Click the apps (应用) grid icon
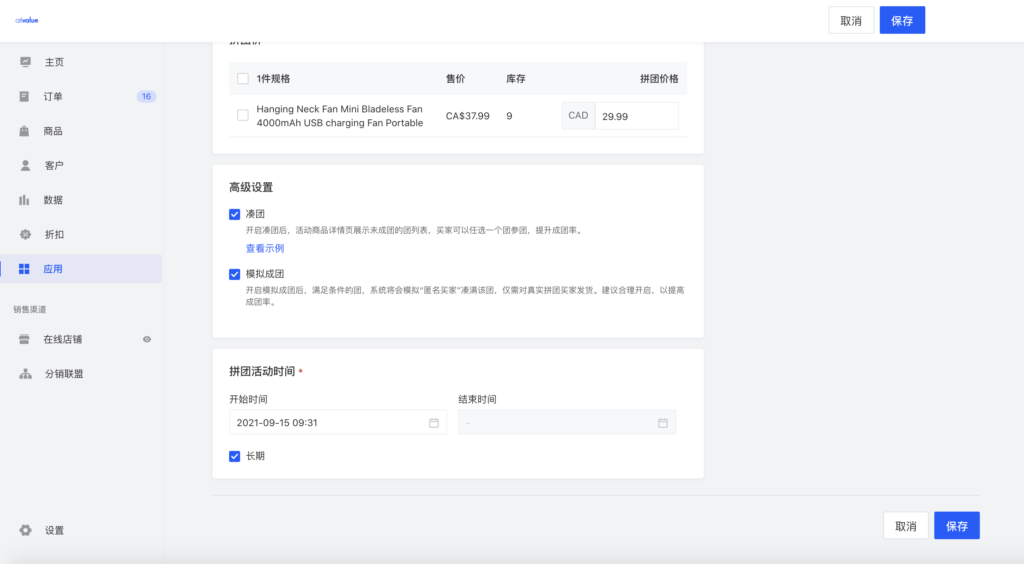Screen dimensions: 1024x564 point(24,269)
